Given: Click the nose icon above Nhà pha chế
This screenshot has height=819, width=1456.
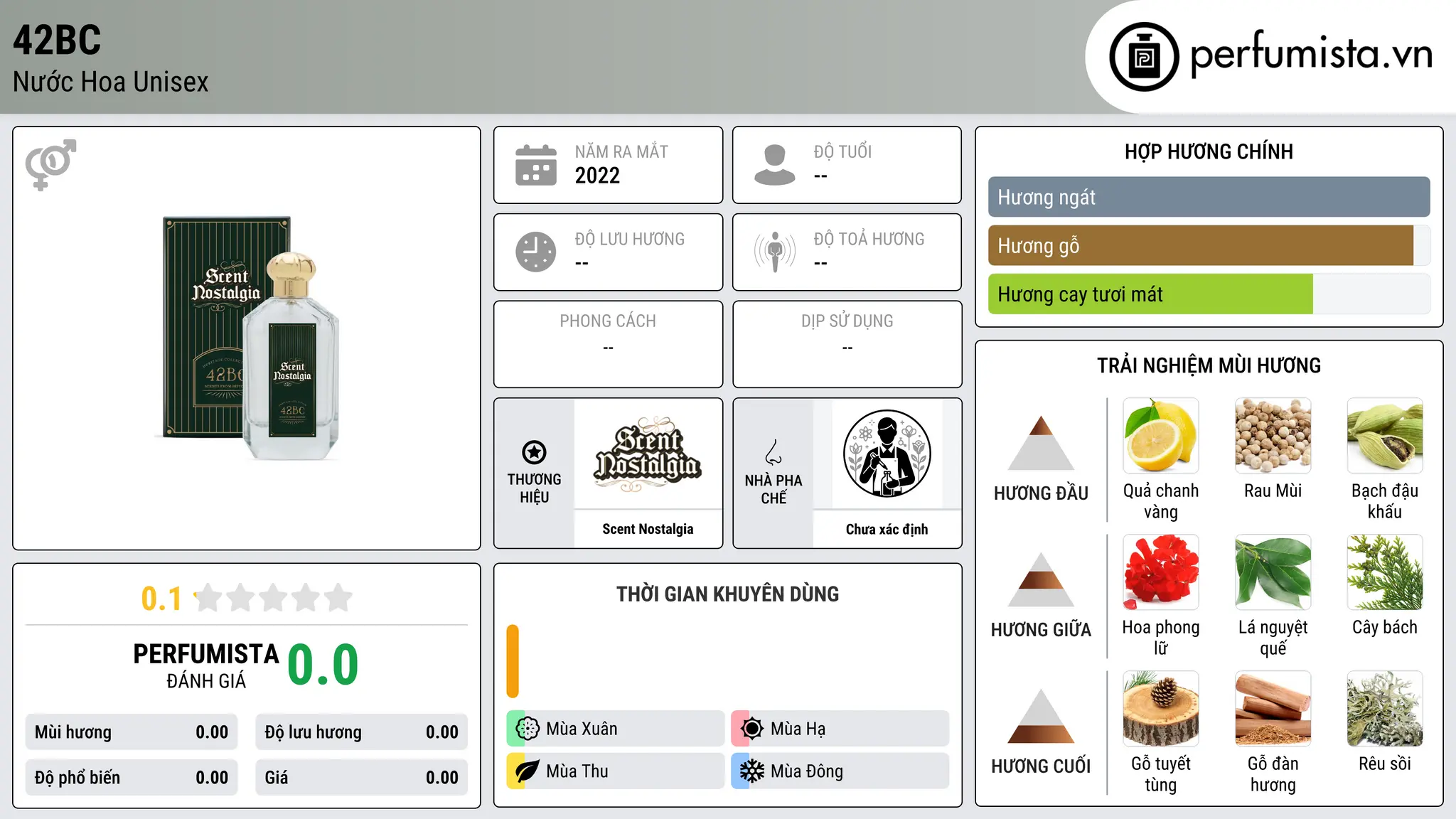Looking at the screenshot, I should (773, 452).
